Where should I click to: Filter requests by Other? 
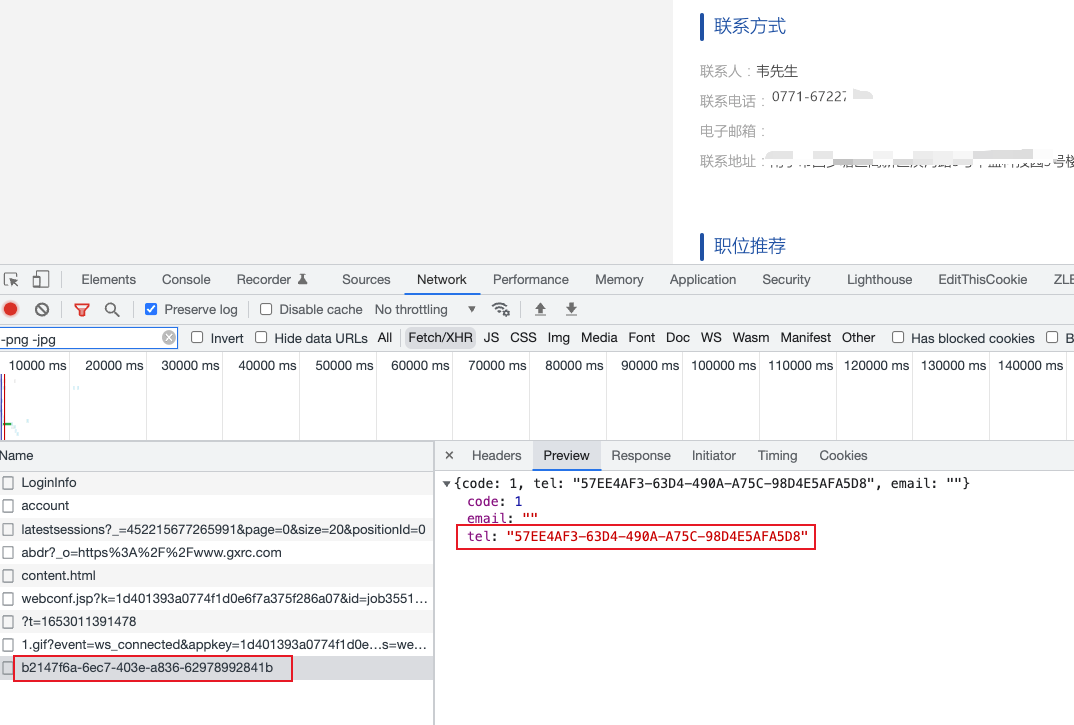(x=858, y=338)
